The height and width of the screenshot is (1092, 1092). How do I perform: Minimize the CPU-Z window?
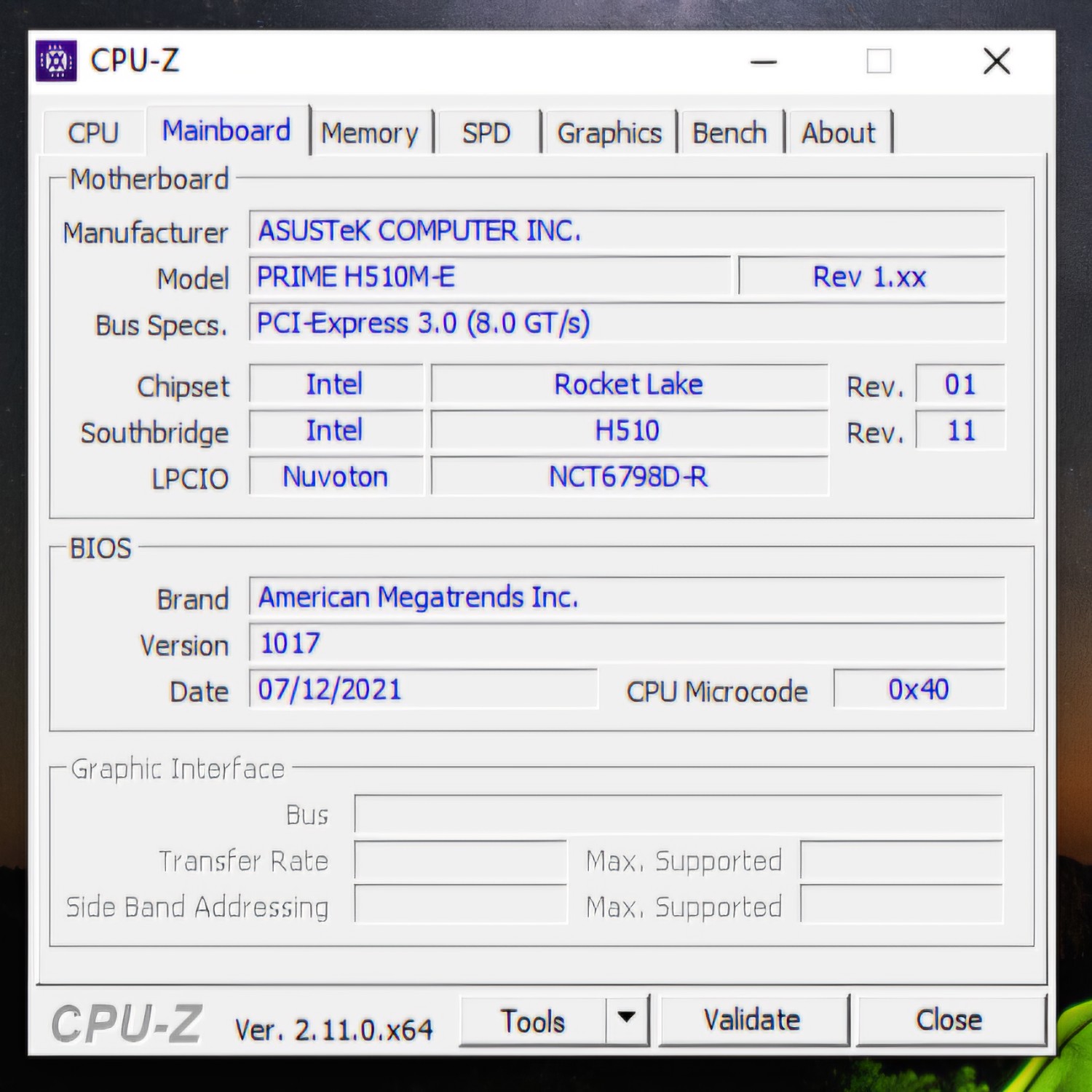pos(764,62)
